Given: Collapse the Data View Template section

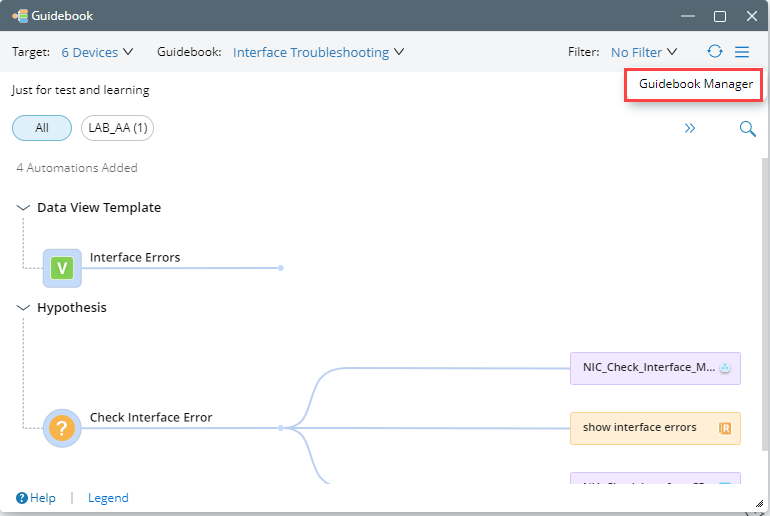Looking at the screenshot, I should coord(23,208).
